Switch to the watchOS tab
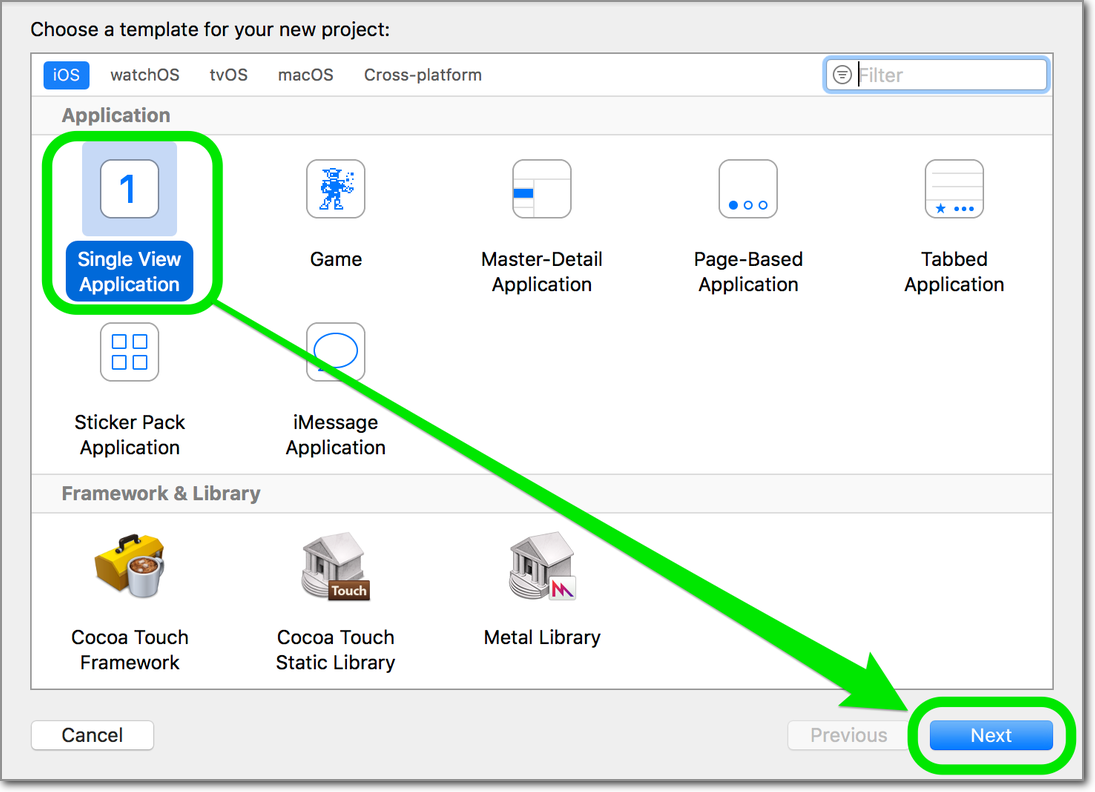The image size is (1095, 792). point(145,75)
